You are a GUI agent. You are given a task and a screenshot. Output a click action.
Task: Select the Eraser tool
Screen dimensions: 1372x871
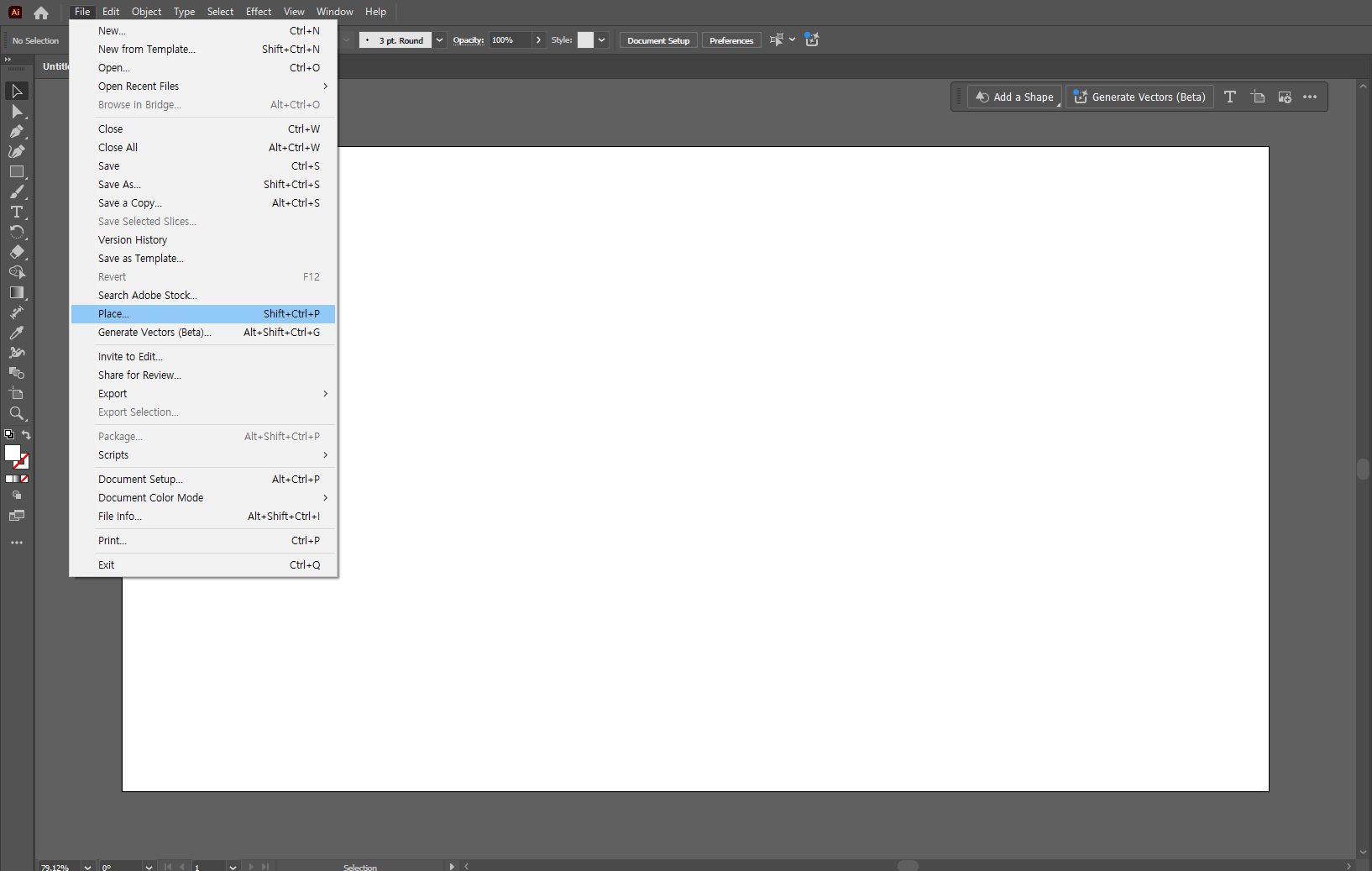click(x=17, y=252)
